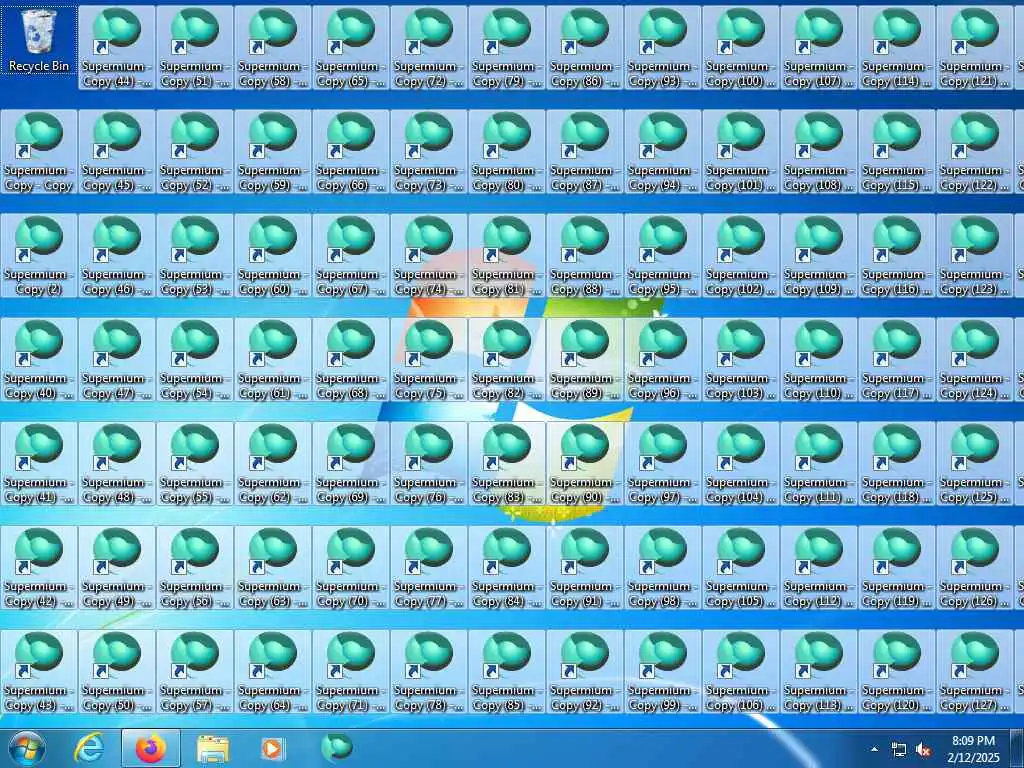
Task: Select Supermium Copy (42) shortcut
Action: [x=39, y=568]
